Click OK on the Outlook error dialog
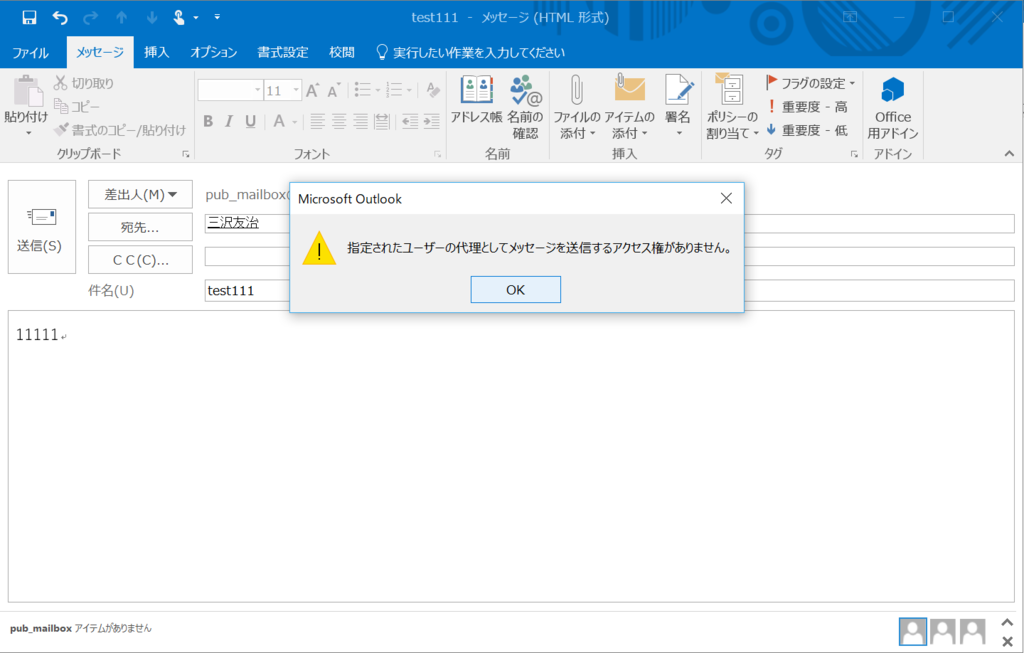The image size is (1024, 653). 515,289
